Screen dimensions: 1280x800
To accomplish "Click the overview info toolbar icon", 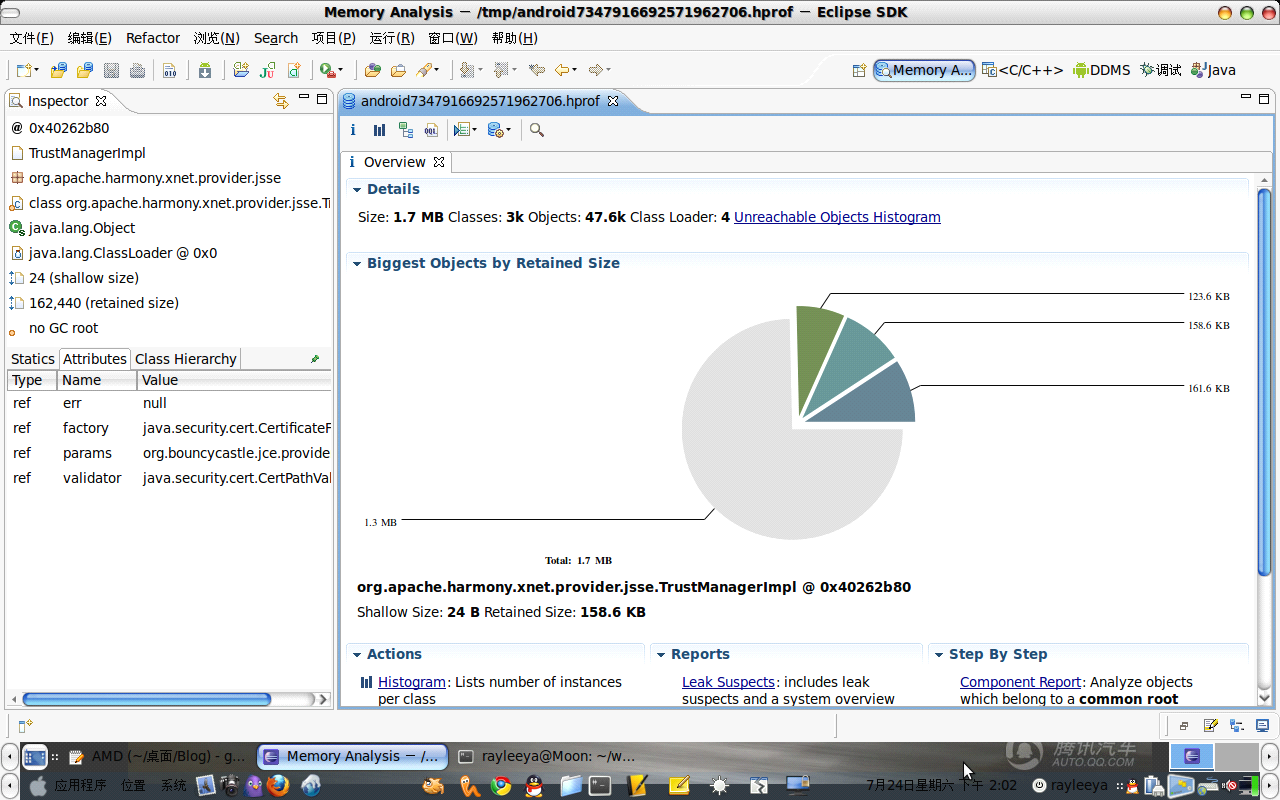I will point(353,130).
